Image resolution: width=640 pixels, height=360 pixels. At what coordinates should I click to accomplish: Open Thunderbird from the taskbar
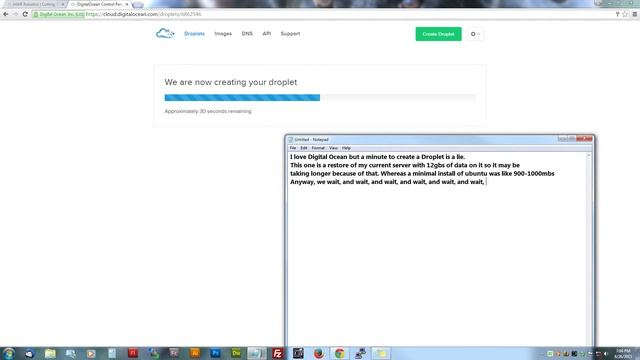coord(29,353)
